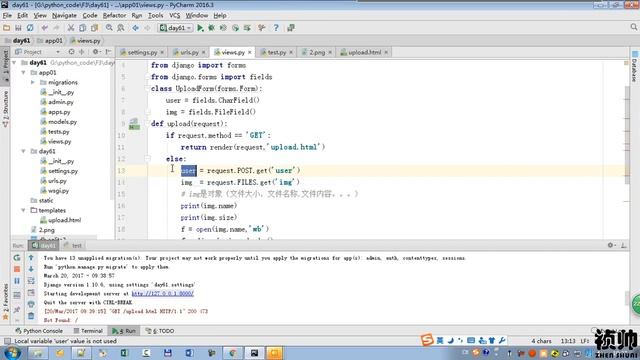Open the File menu
This screenshot has height=360, width=640.
pyautogui.click(x=7, y=16)
